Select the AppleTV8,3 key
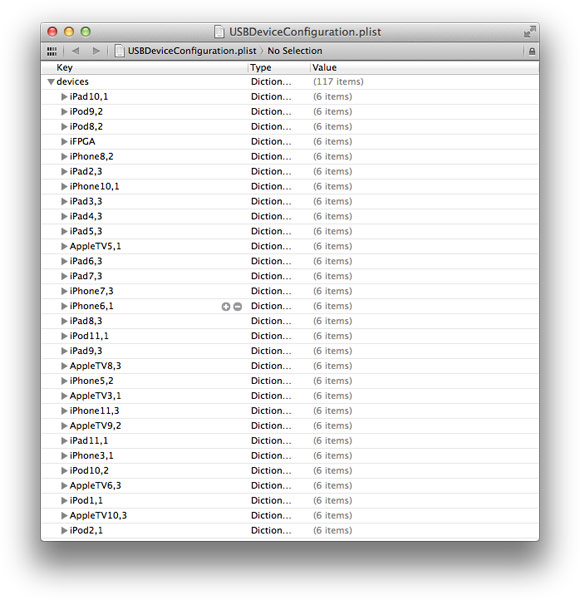Image resolution: width=580 pixels, height=600 pixels. pyautogui.click(x=95, y=366)
